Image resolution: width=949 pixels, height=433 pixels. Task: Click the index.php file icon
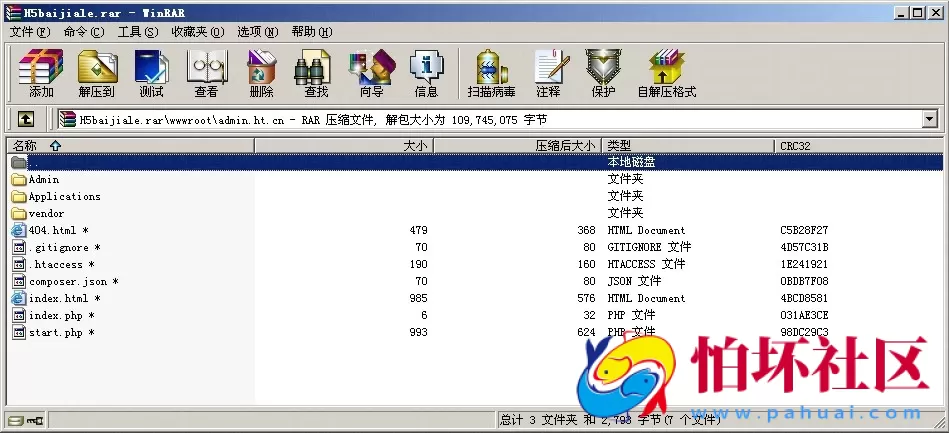(19, 315)
